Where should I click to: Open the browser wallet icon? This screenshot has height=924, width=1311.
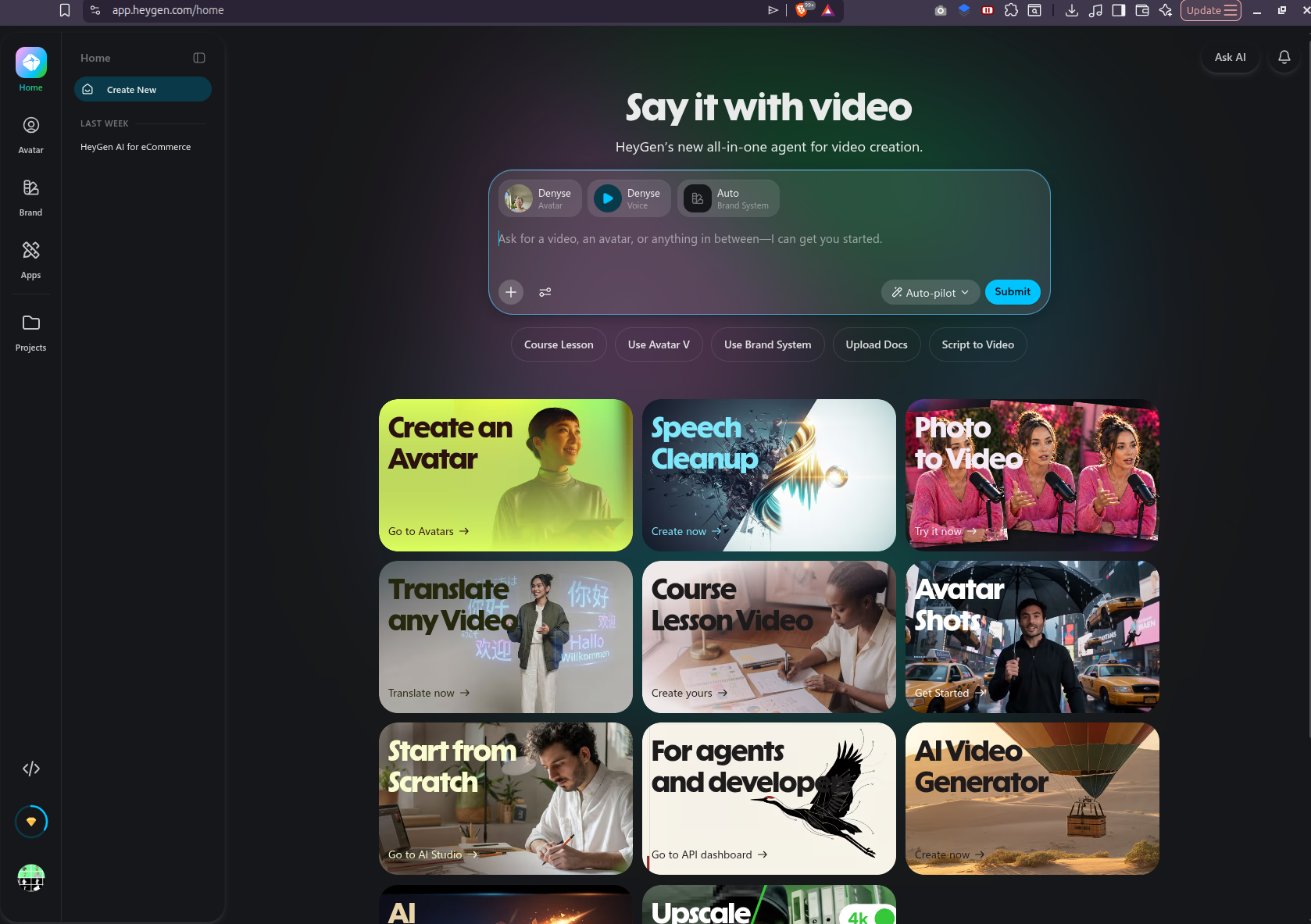(1142, 10)
